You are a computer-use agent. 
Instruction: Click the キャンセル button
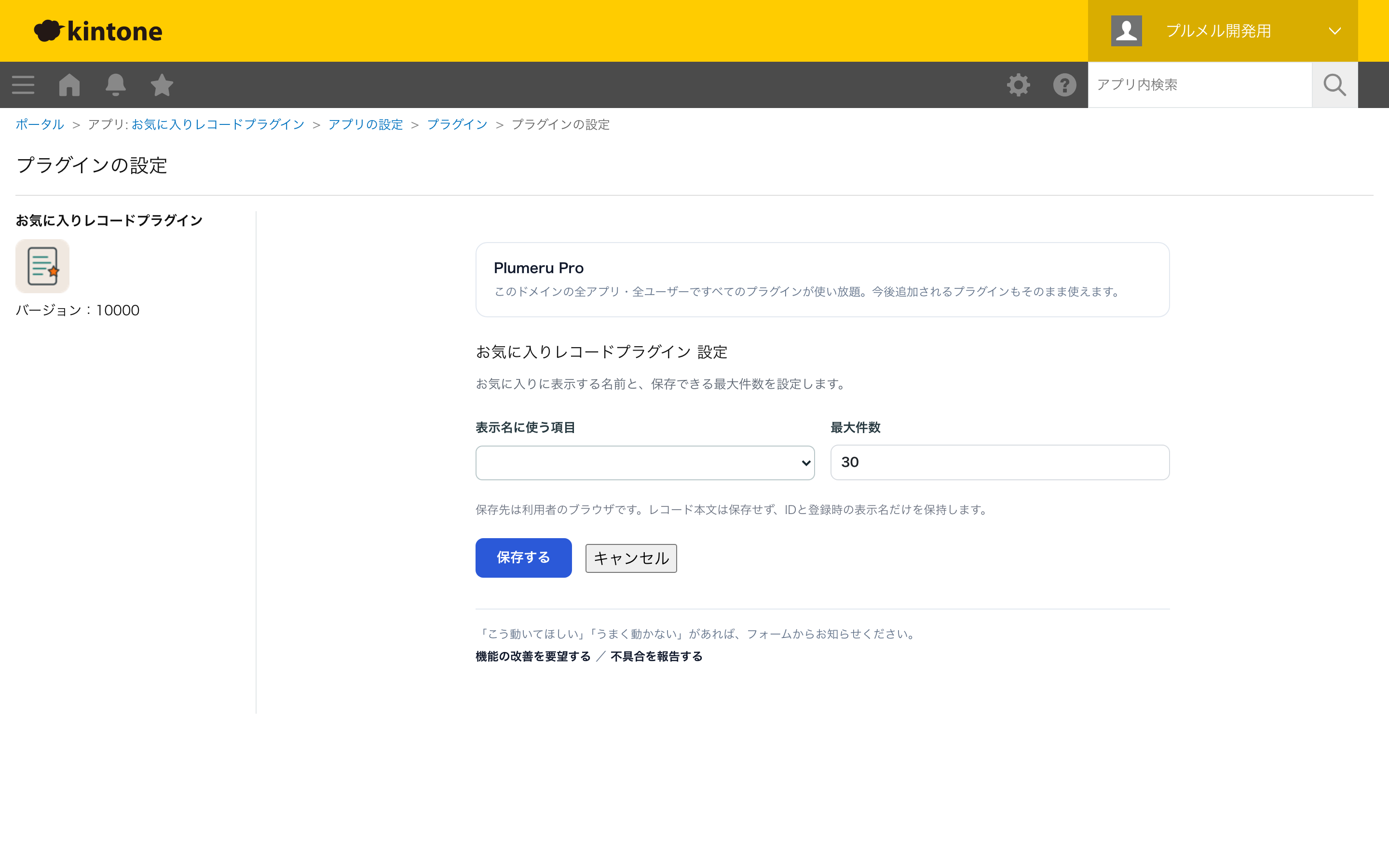[631, 558]
